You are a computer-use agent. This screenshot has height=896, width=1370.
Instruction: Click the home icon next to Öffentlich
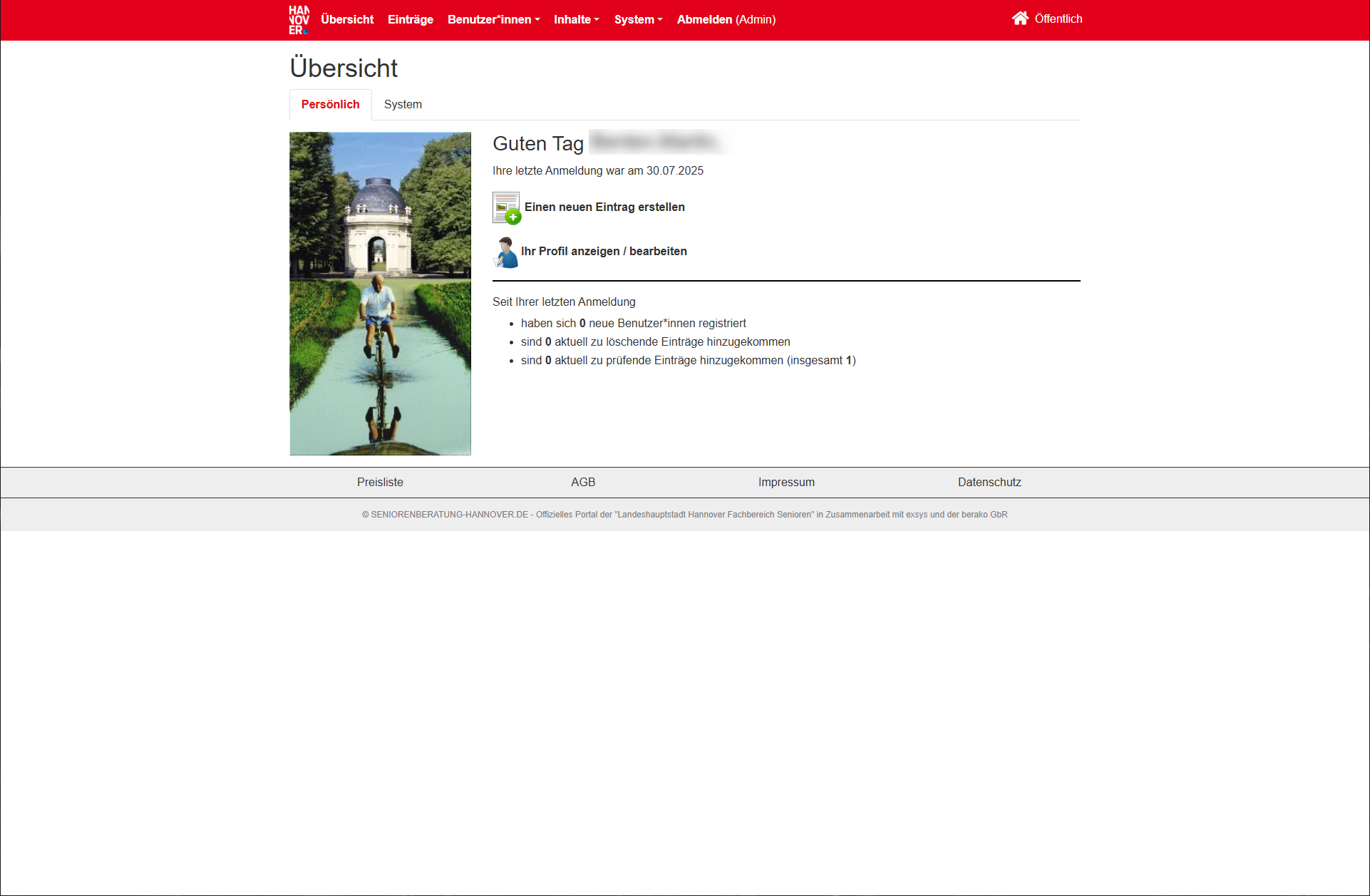click(x=1019, y=18)
